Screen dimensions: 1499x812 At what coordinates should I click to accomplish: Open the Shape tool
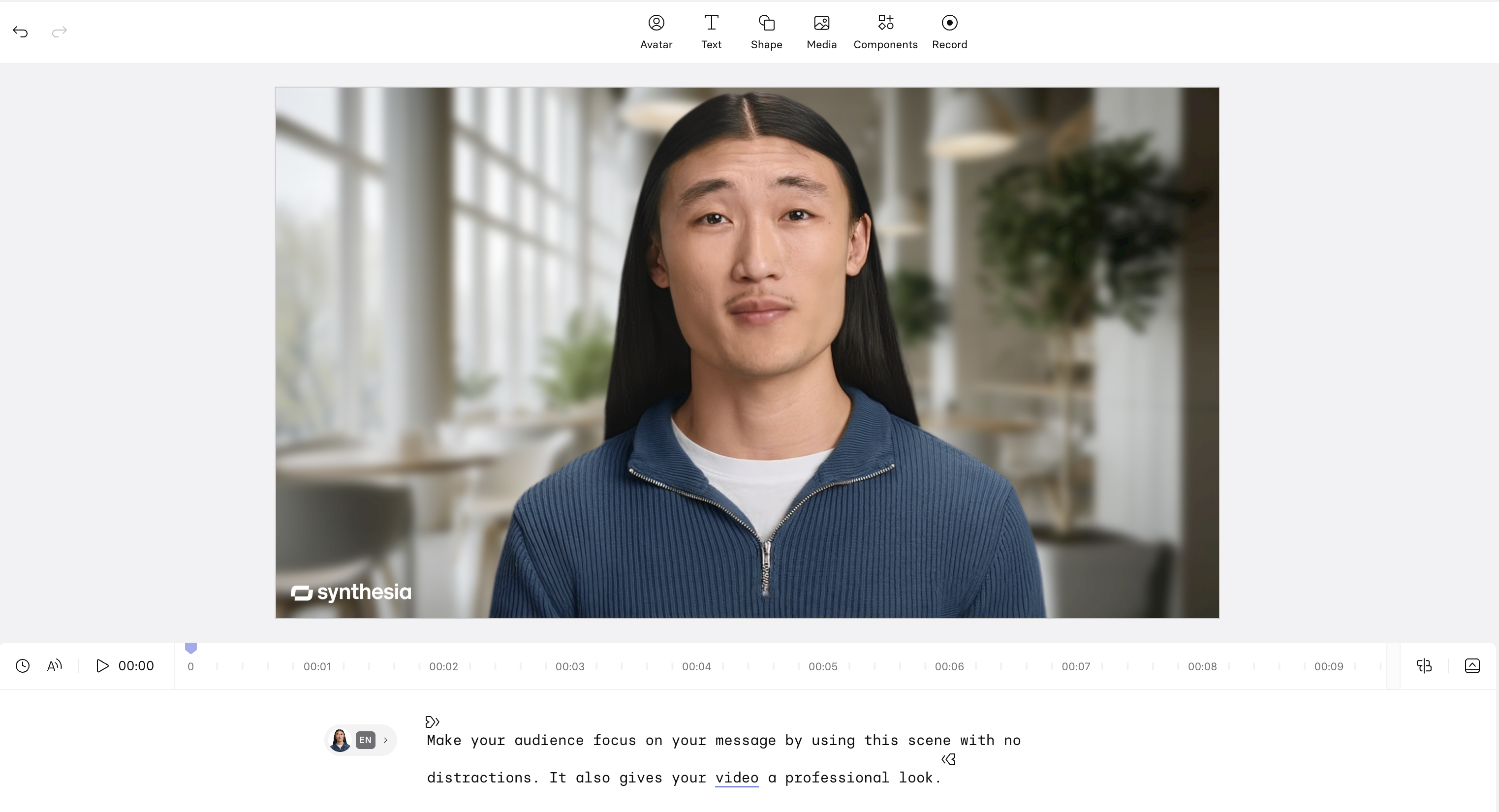(766, 31)
